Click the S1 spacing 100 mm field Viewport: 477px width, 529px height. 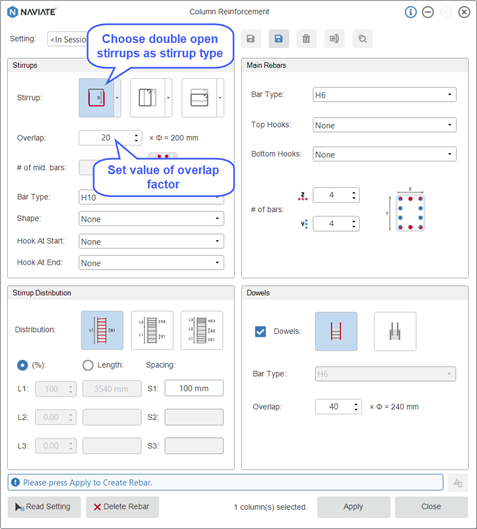[x=194, y=388]
